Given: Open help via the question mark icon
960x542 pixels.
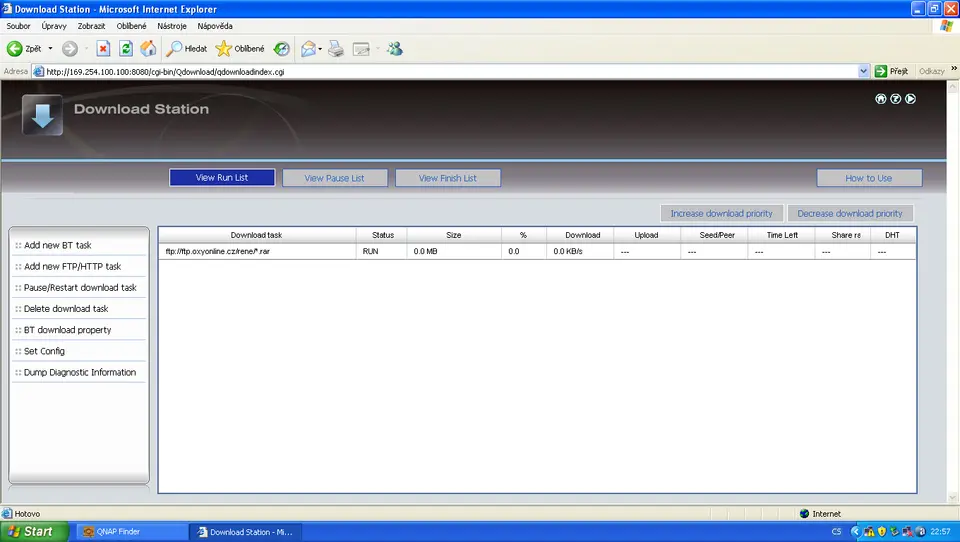Looking at the screenshot, I should (x=896, y=99).
